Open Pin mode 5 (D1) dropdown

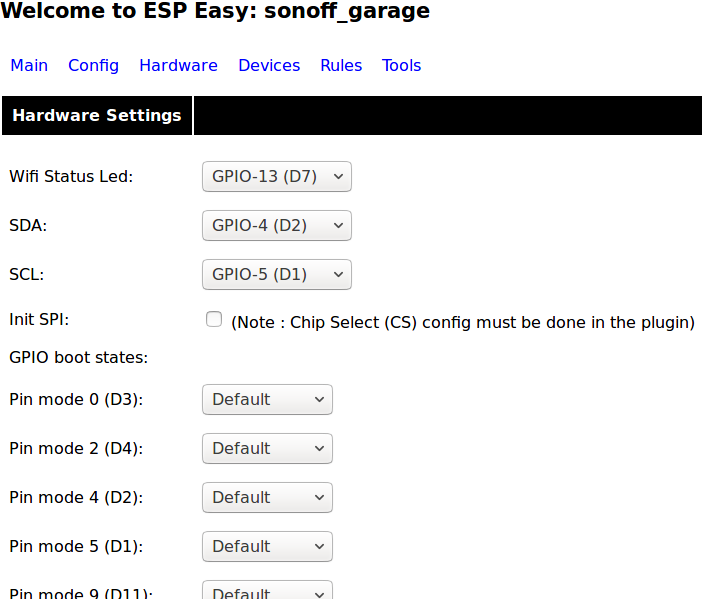coord(267,547)
